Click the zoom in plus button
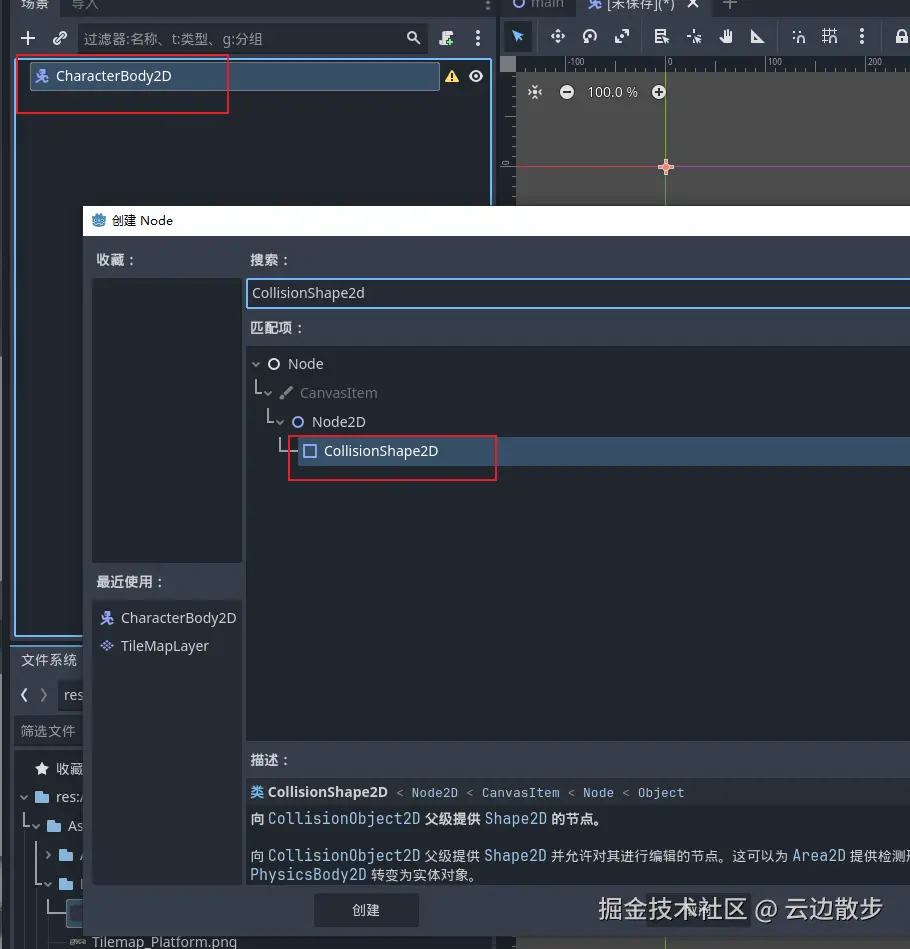 (659, 92)
